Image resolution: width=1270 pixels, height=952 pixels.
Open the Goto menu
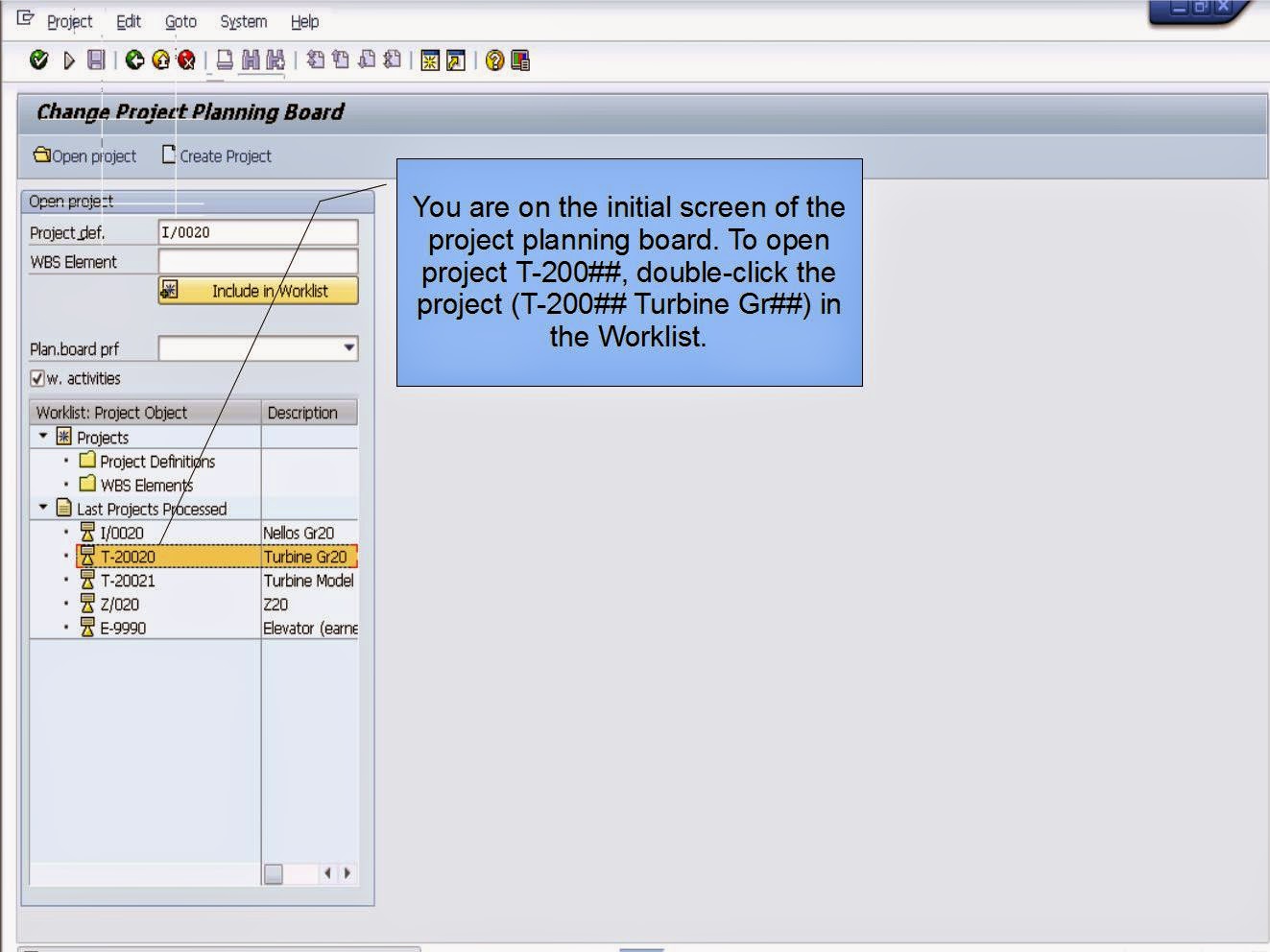click(180, 21)
